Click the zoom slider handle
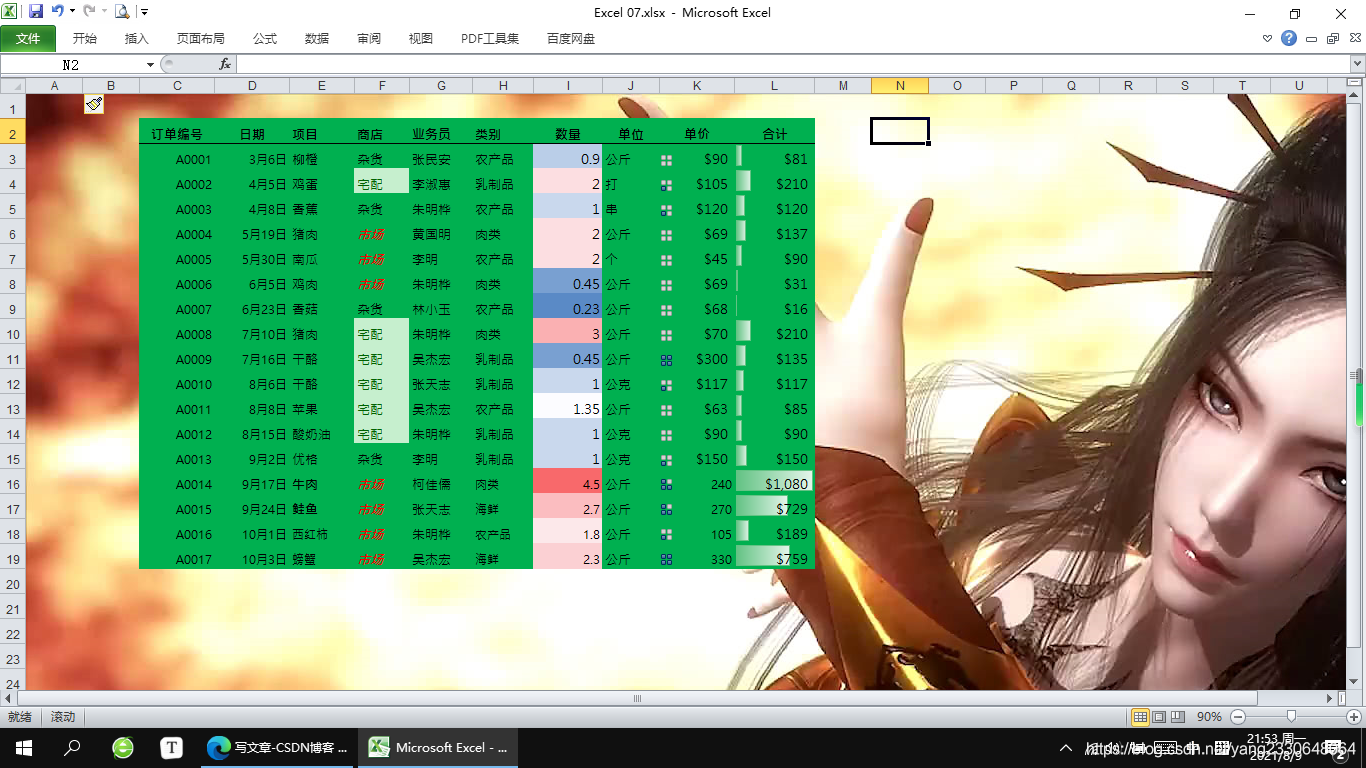 click(1291, 717)
